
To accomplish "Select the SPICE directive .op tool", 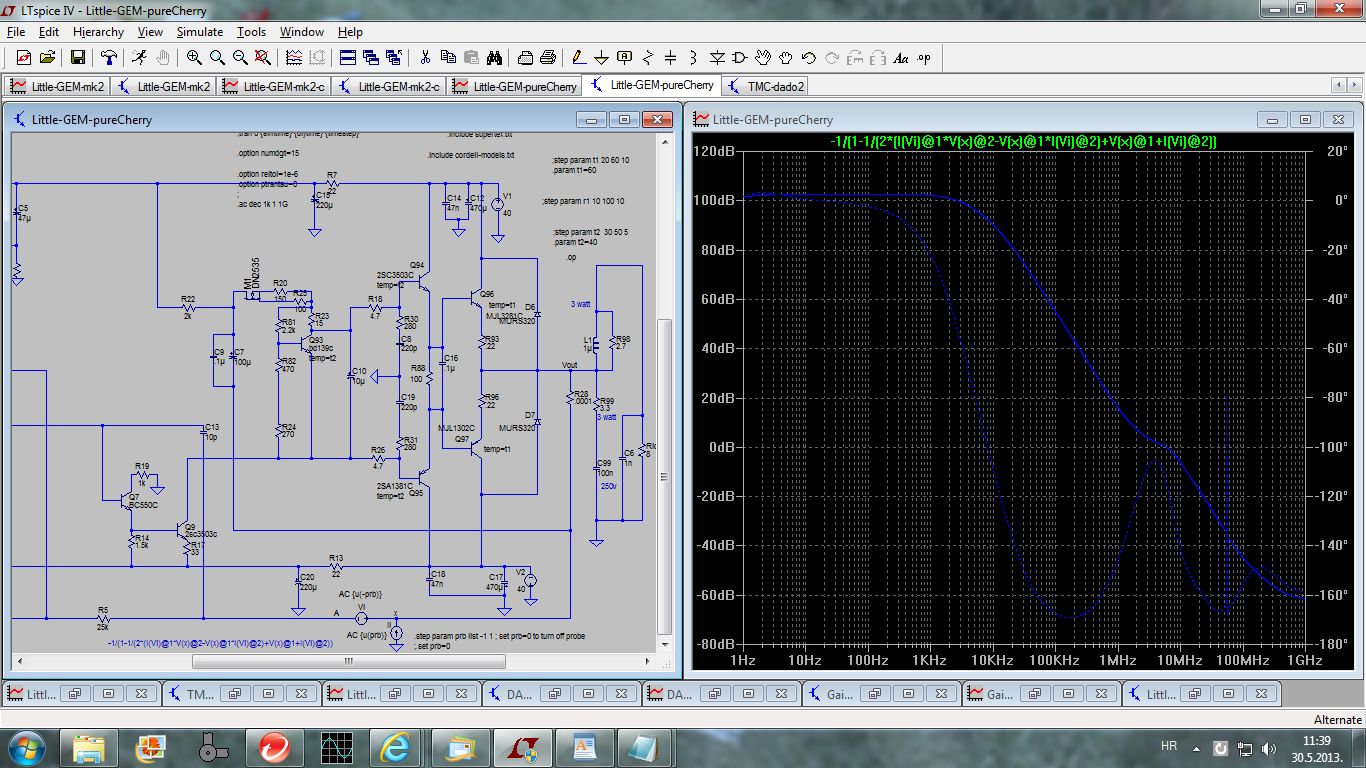I will [x=924, y=57].
